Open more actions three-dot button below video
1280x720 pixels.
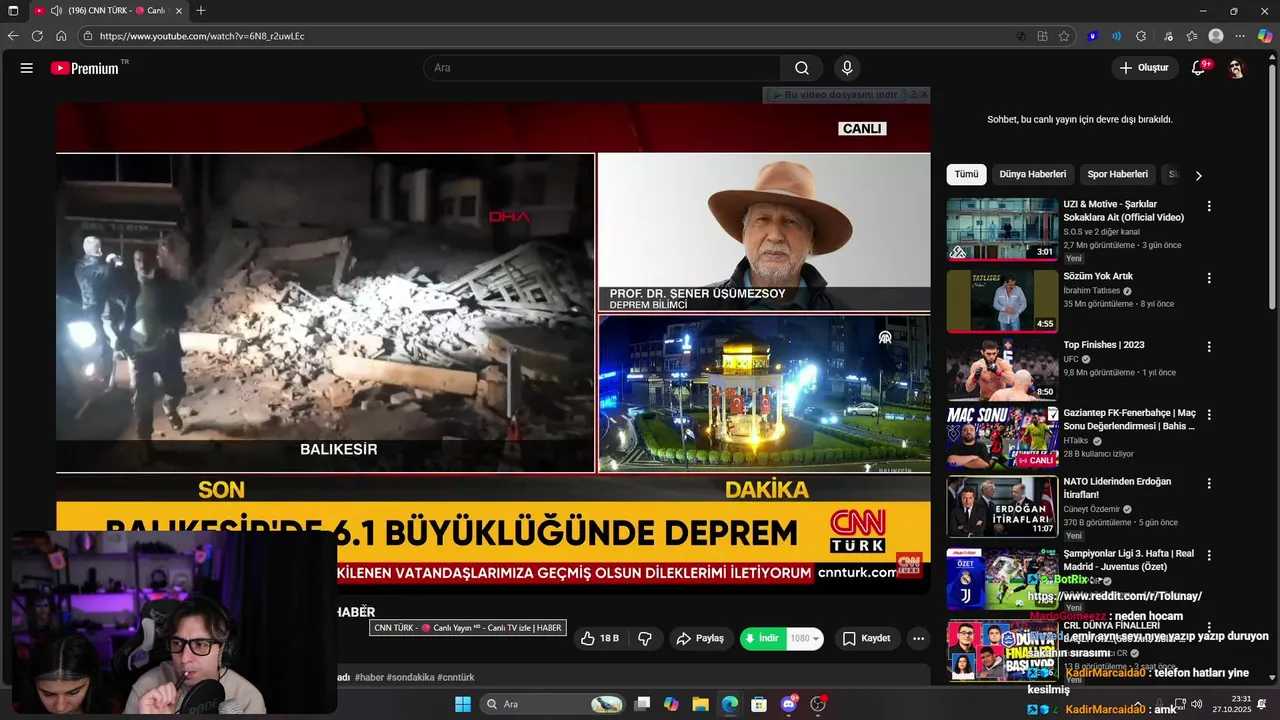(918, 638)
